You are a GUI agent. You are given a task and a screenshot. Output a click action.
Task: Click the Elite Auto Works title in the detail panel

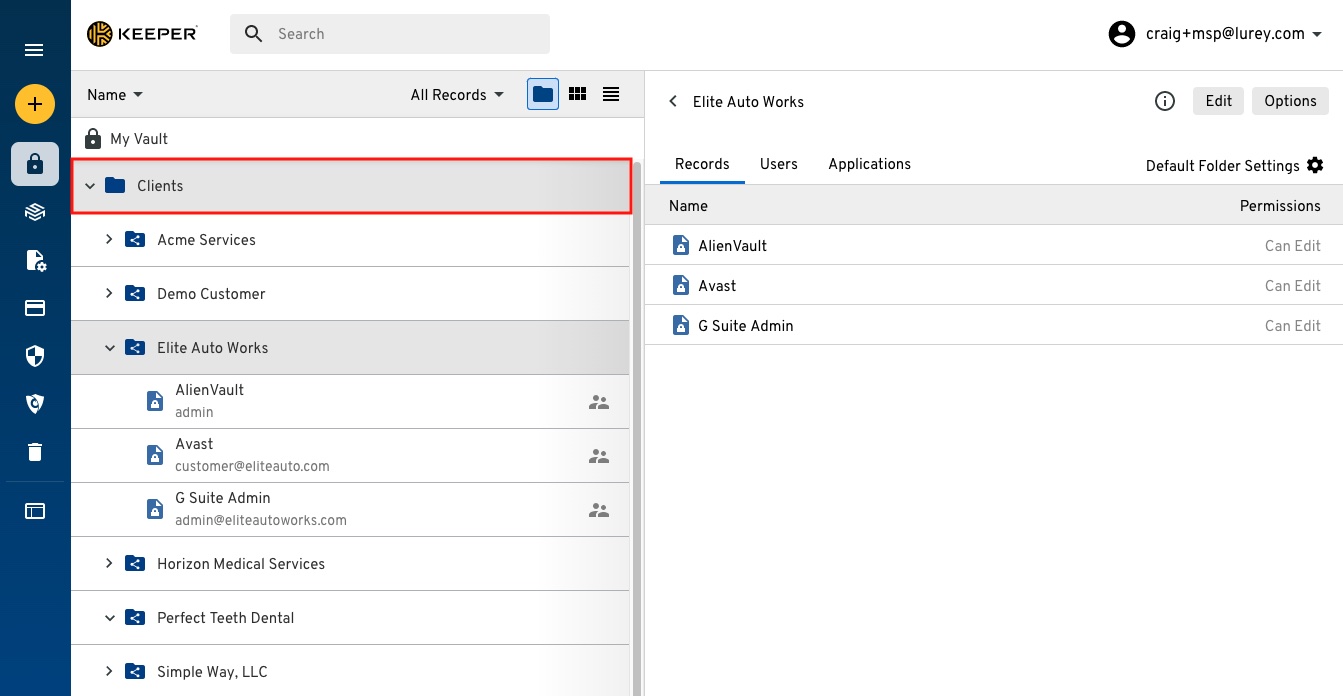(748, 102)
